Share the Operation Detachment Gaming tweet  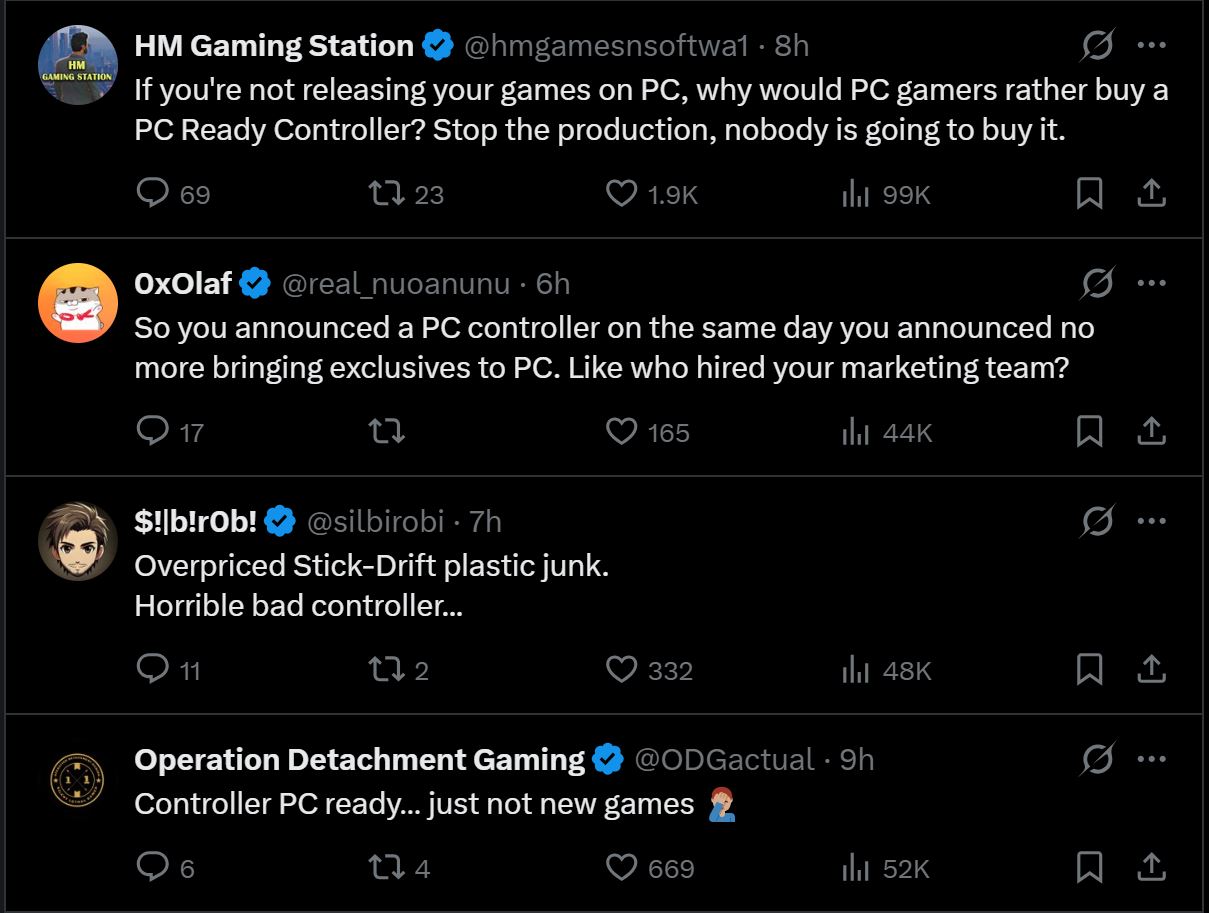[x=1151, y=868]
